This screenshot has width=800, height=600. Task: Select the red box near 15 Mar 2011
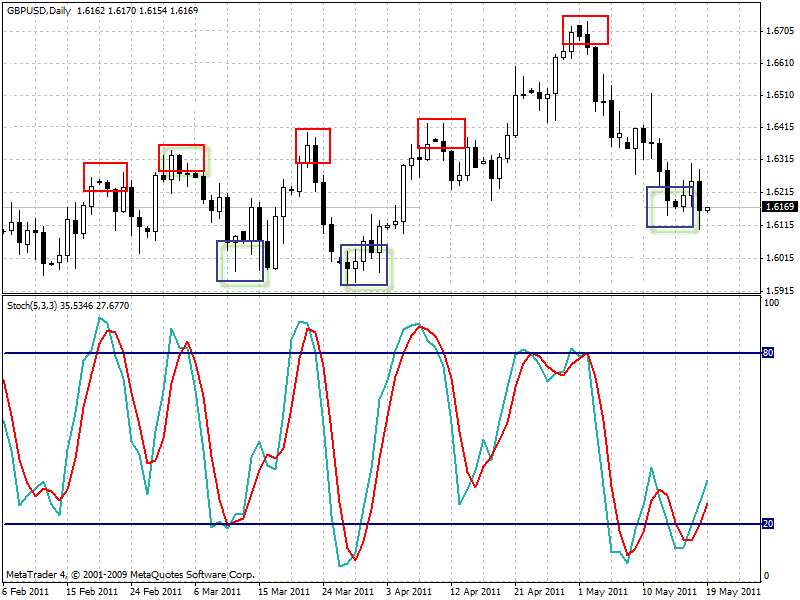click(x=313, y=146)
